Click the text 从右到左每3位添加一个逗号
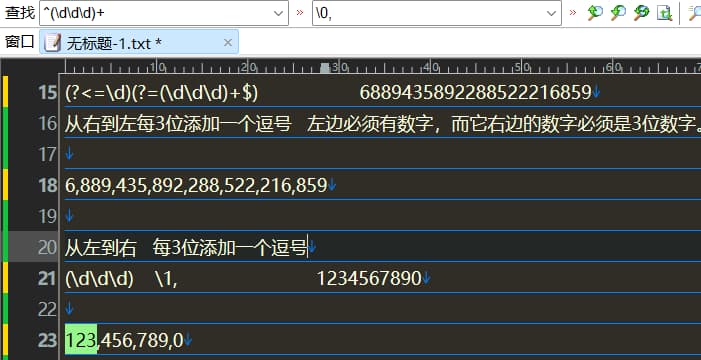The height and width of the screenshot is (360, 701). click(178, 123)
